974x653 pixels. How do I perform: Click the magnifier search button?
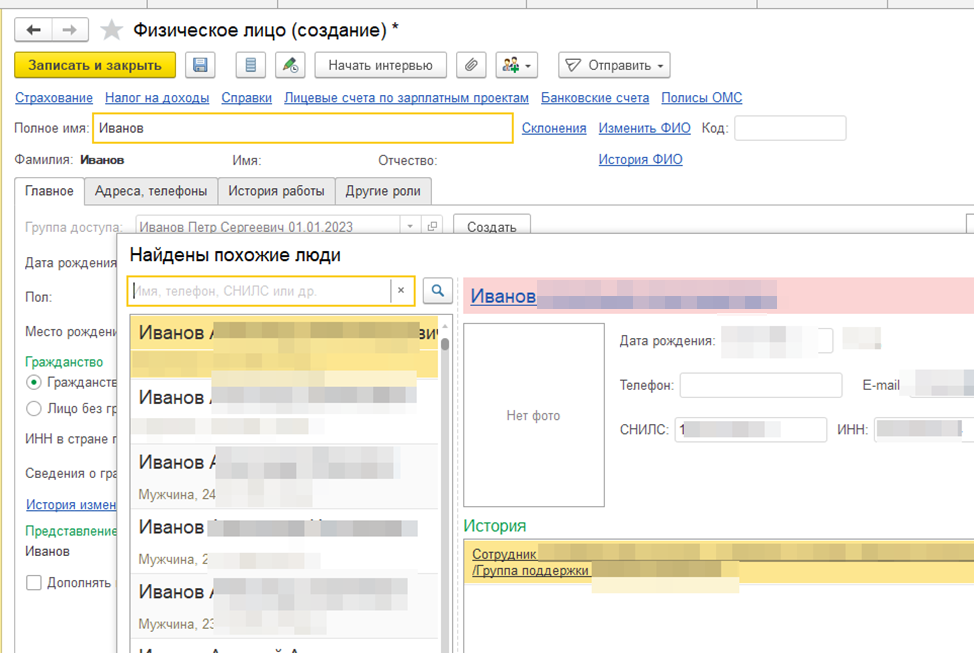point(438,290)
